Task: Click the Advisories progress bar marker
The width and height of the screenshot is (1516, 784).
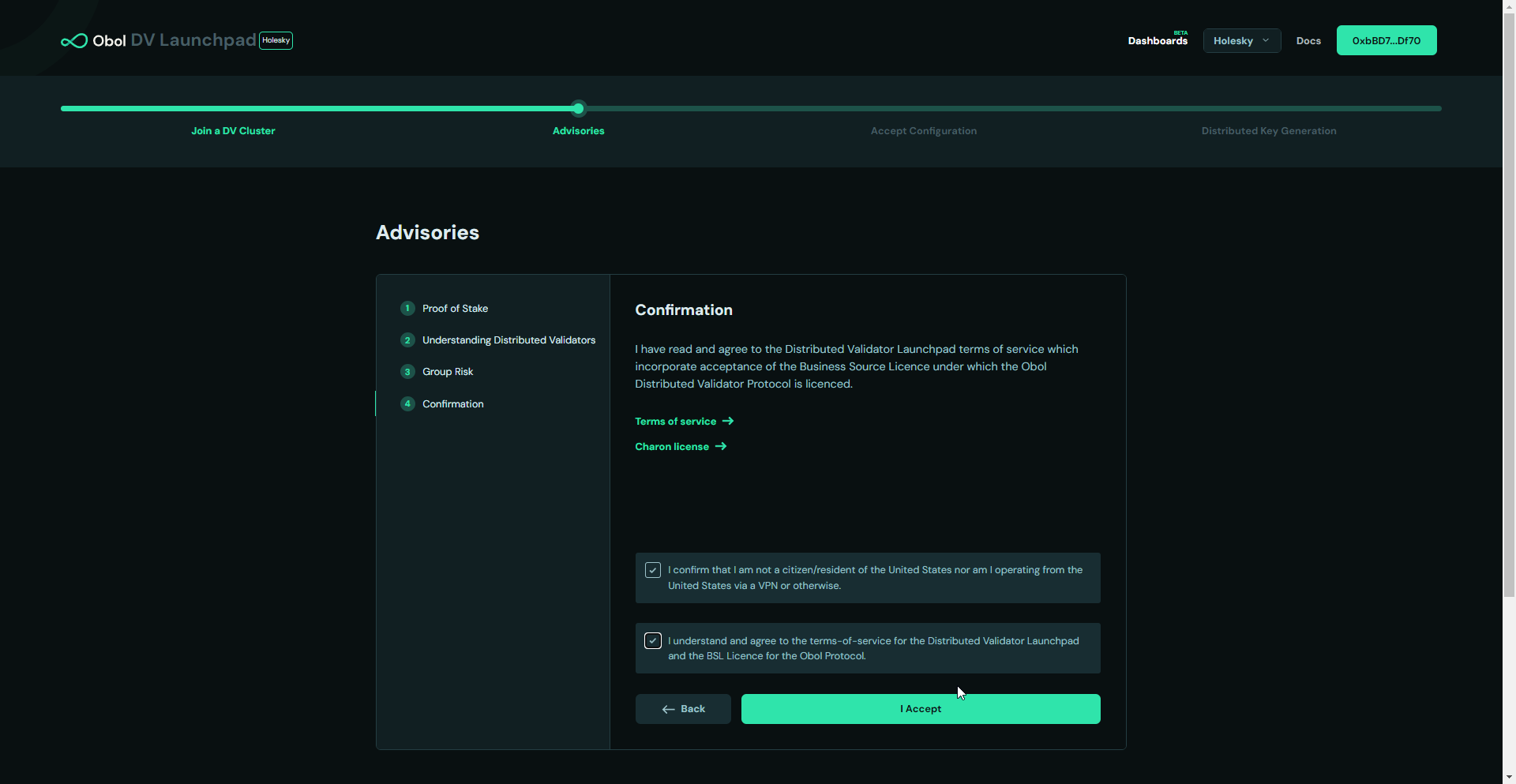Action: point(579,109)
